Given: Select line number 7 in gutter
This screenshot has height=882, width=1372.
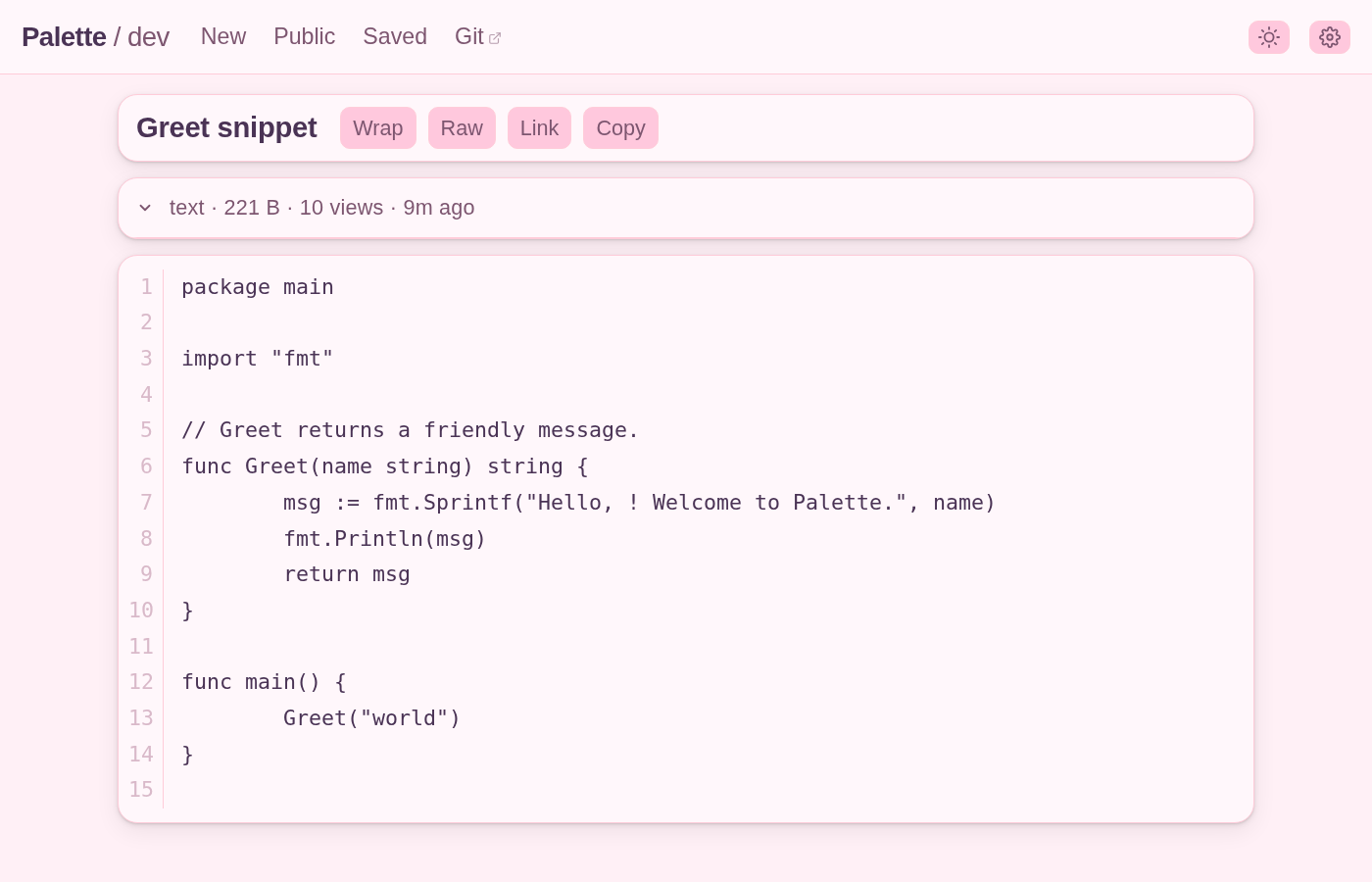Looking at the screenshot, I should click(146, 503).
